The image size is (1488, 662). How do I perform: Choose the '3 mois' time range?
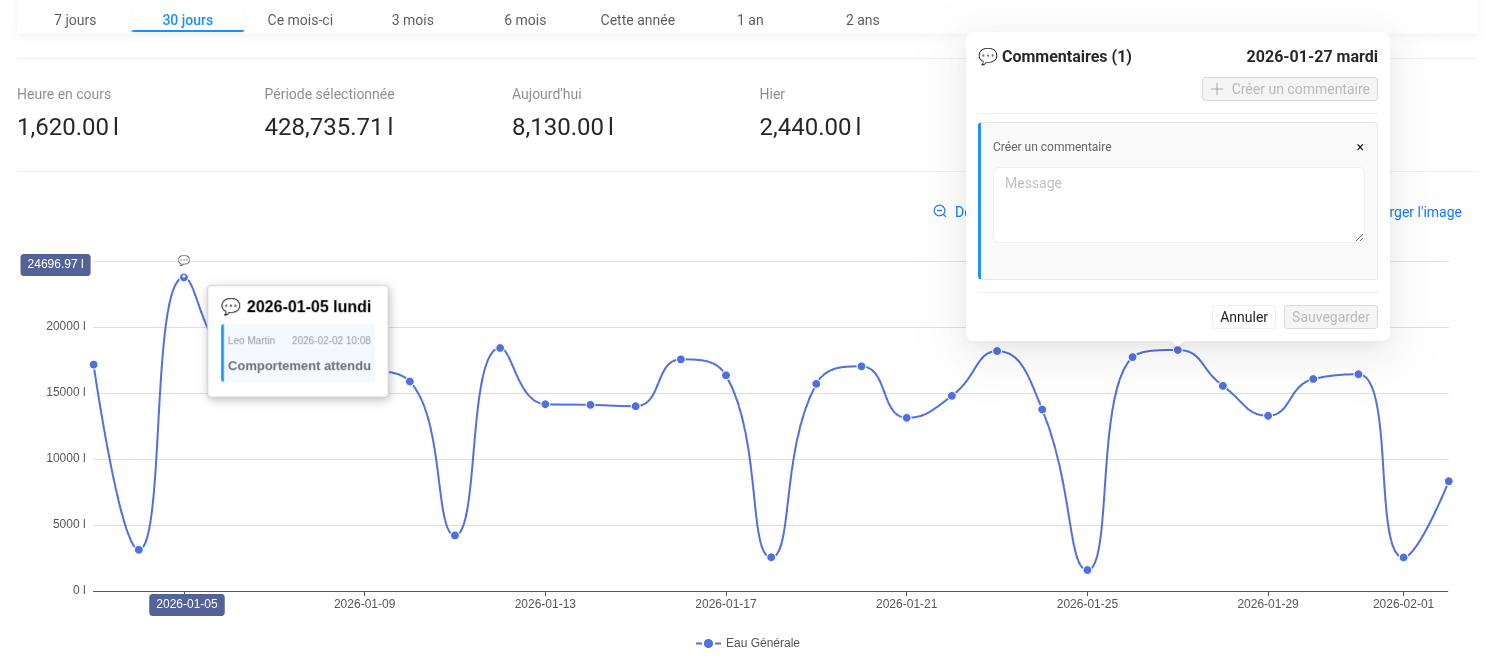pos(412,20)
